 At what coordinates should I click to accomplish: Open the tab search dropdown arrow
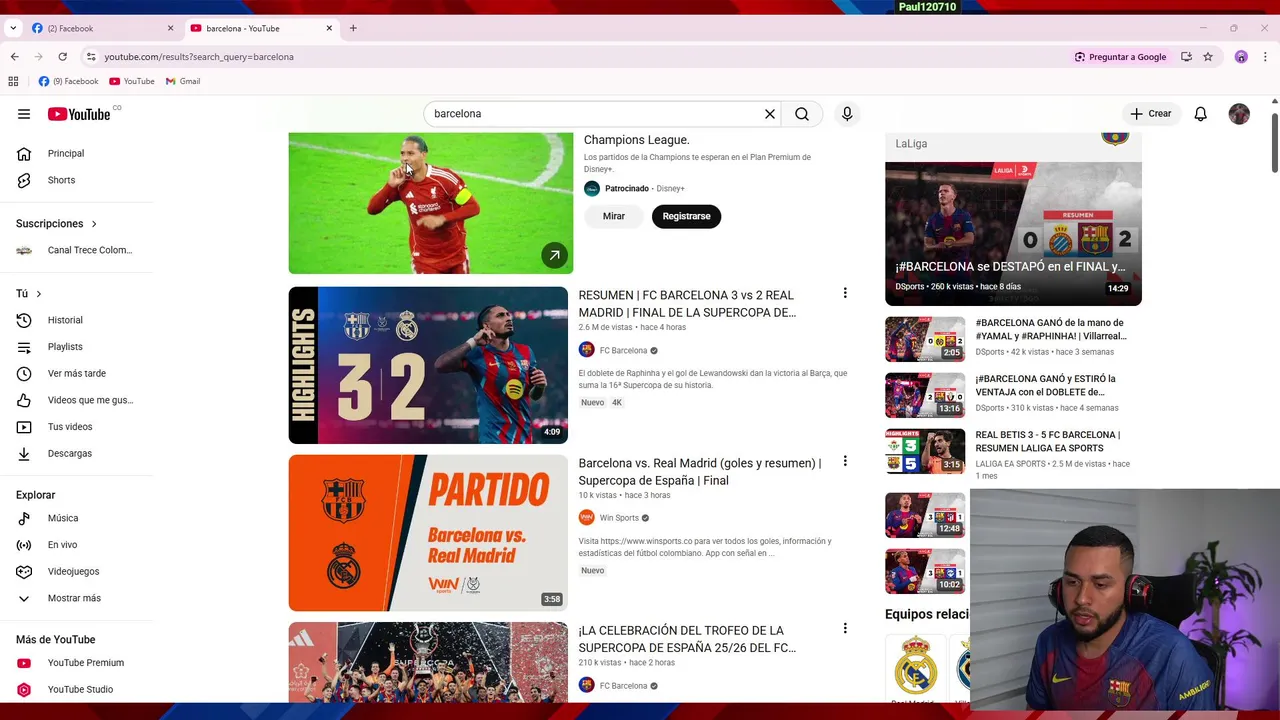coord(13,28)
